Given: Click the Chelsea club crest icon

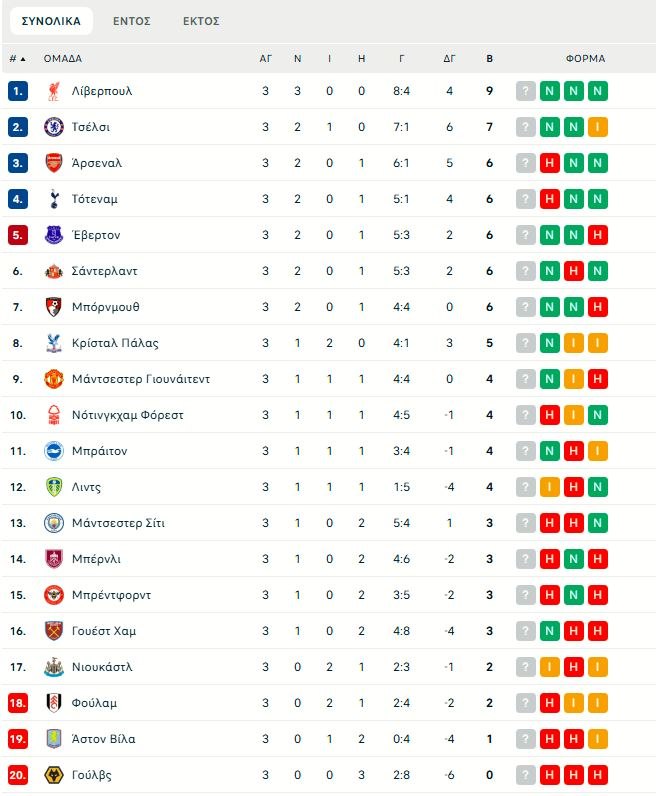Looking at the screenshot, I should [x=54, y=127].
